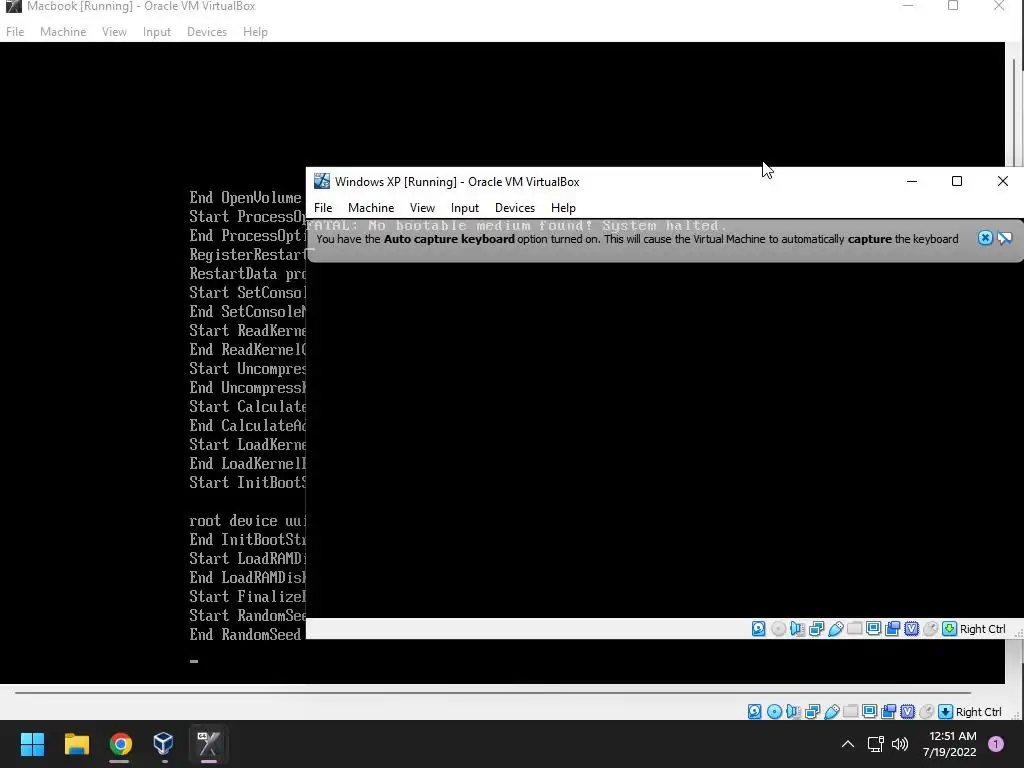Image resolution: width=1024 pixels, height=768 pixels.
Task: Click the Macbook window vertical scrollbar
Action: [1014, 111]
